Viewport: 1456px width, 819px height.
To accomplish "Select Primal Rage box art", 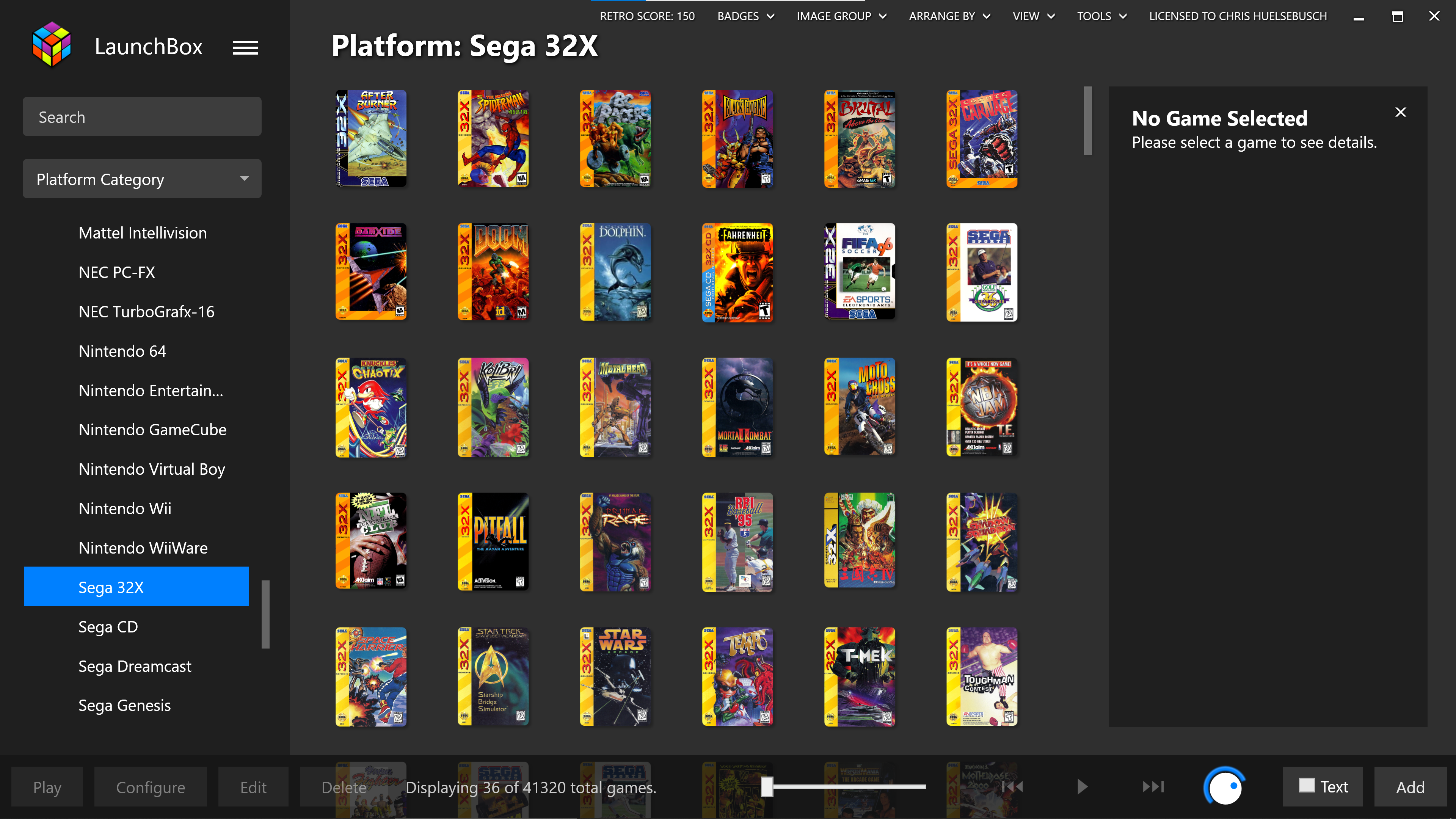I will pyautogui.click(x=615, y=541).
